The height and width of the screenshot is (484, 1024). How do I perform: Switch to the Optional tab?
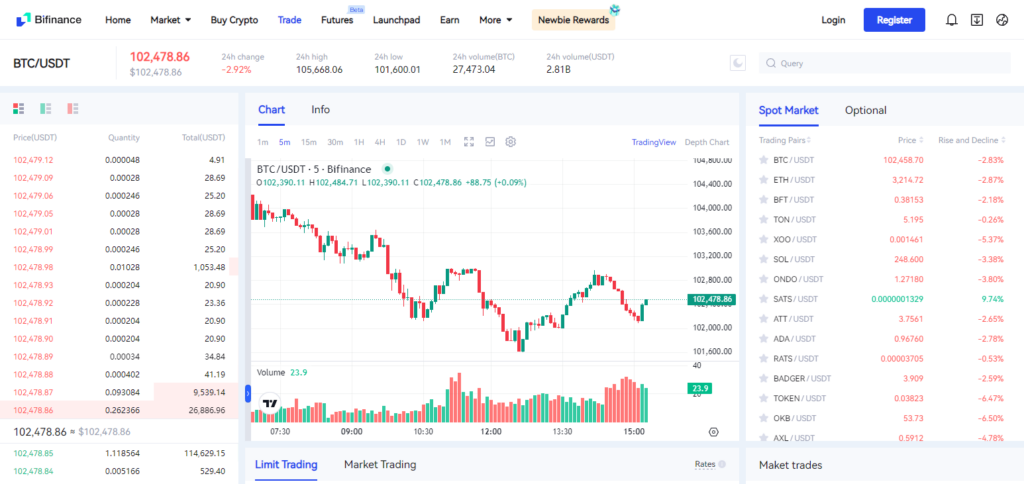point(865,110)
